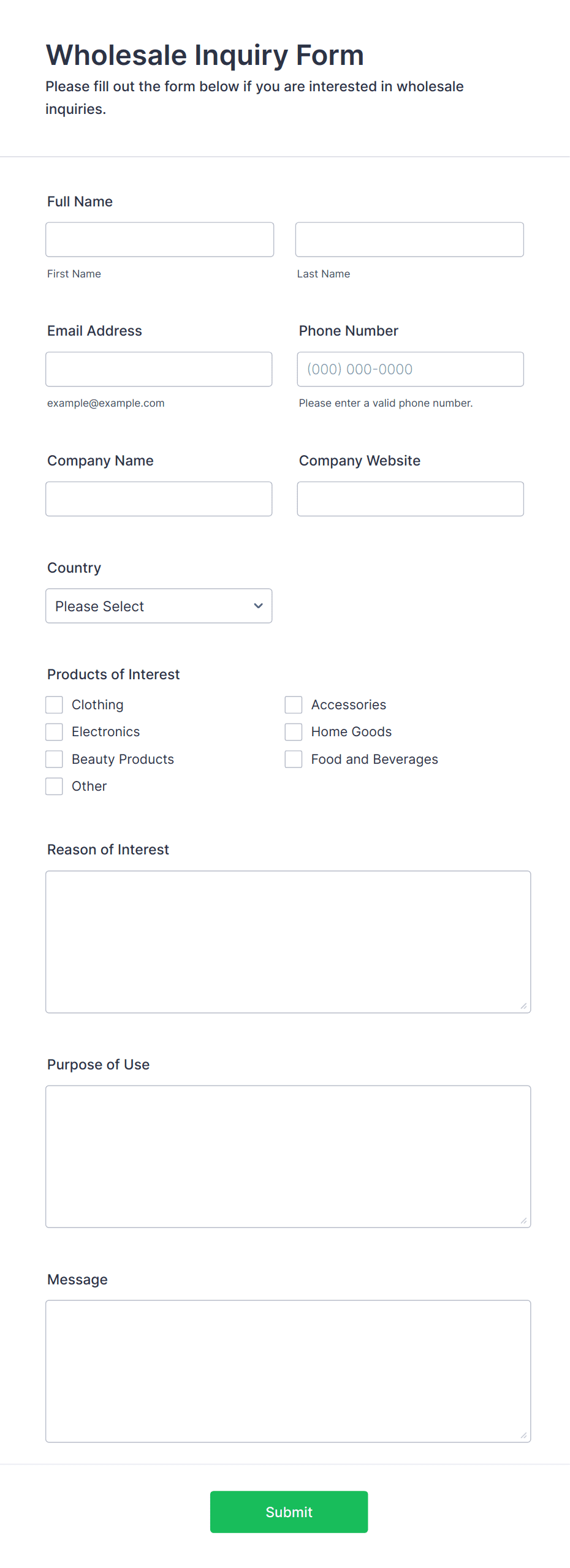The height and width of the screenshot is (1568, 570).
Task: Focus the Last Name field
Action: click(x=409, y=239)
